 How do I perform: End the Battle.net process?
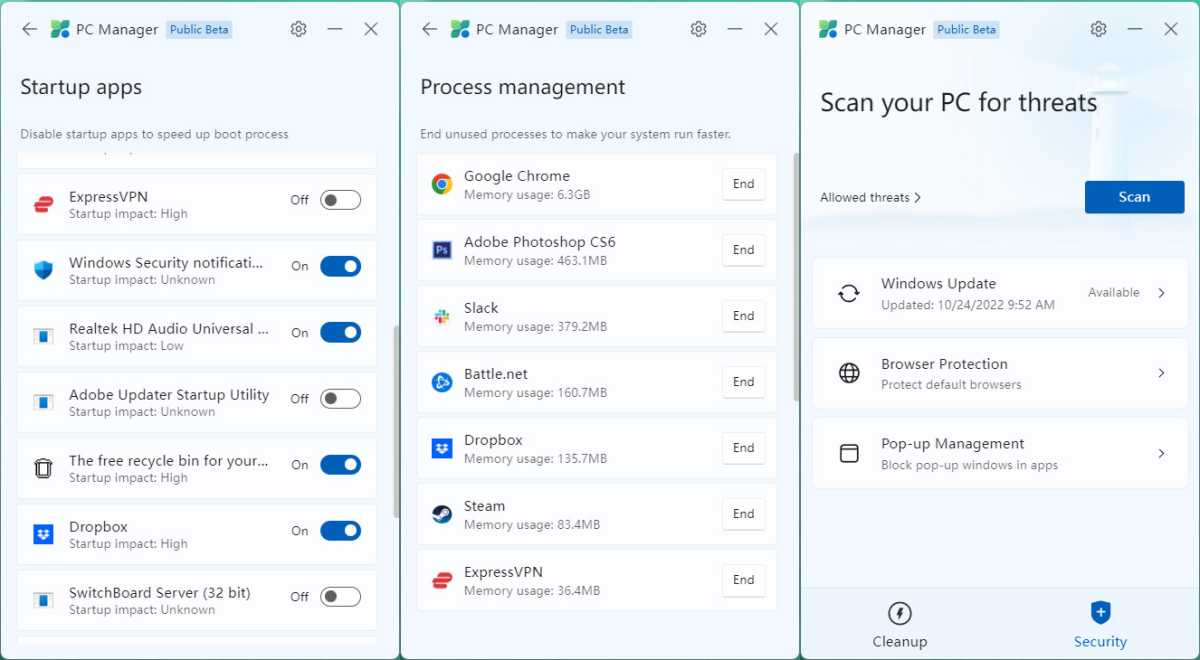tap(743, 382)
